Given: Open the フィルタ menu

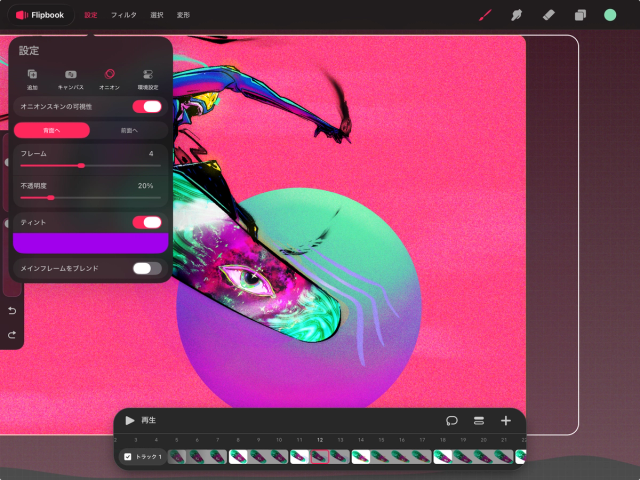Looking at the screenshot, I should 124,15.
